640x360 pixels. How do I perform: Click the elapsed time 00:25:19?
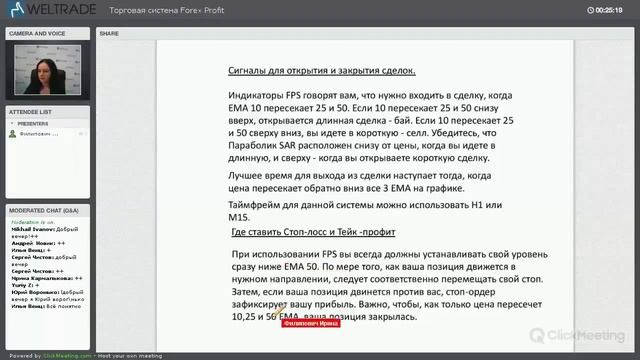point(609,10)
